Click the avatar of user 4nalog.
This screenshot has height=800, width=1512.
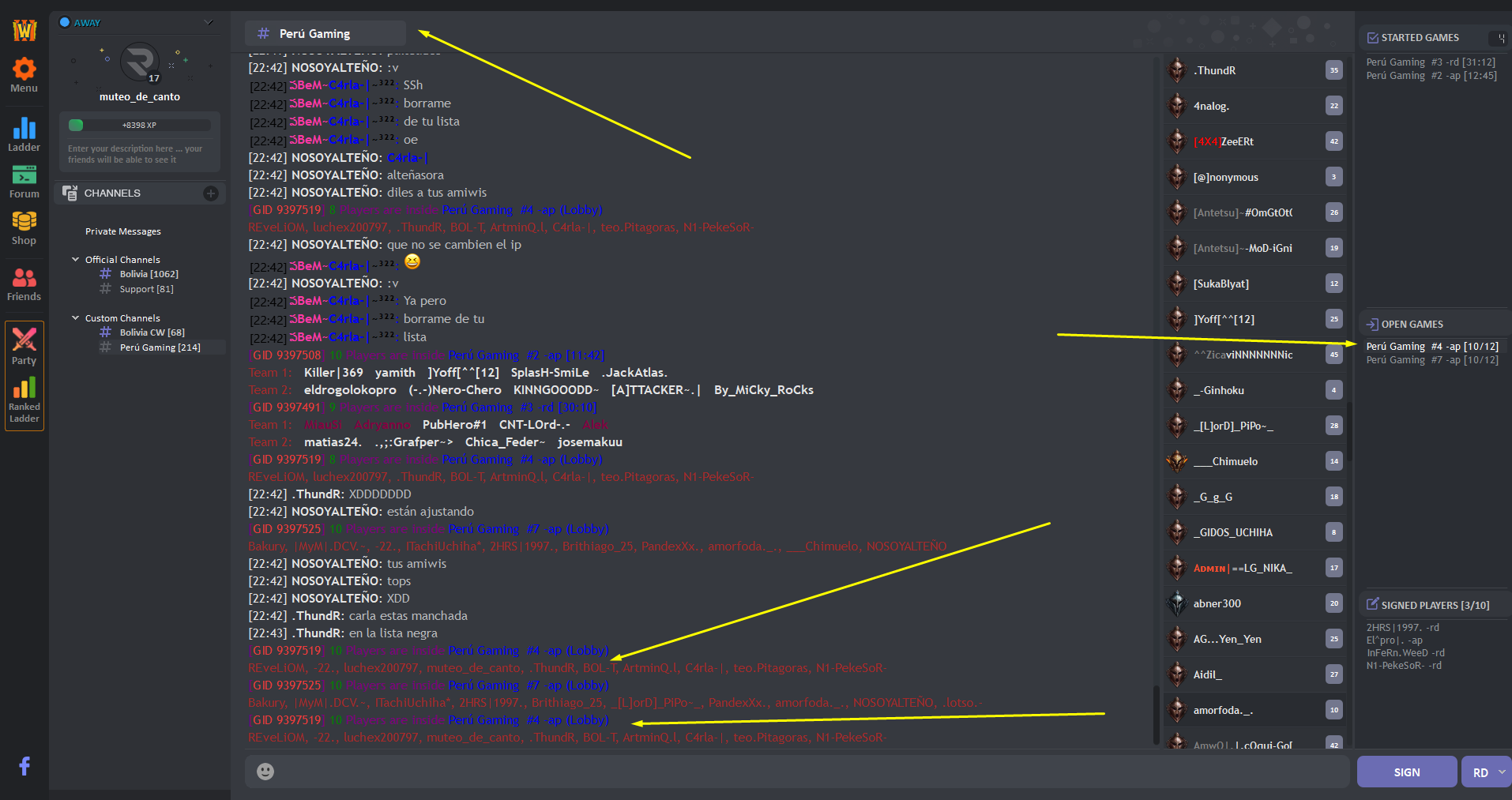[x=1177, y=106]
